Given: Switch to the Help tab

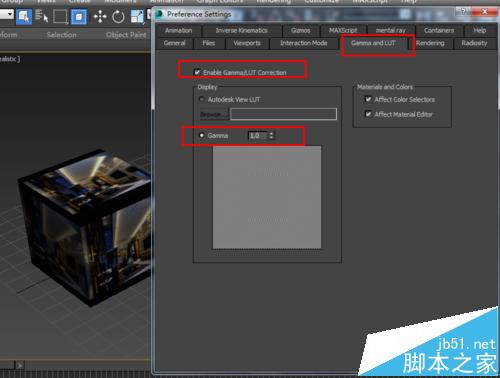Looking at the screenshot, I should (480, 30).
